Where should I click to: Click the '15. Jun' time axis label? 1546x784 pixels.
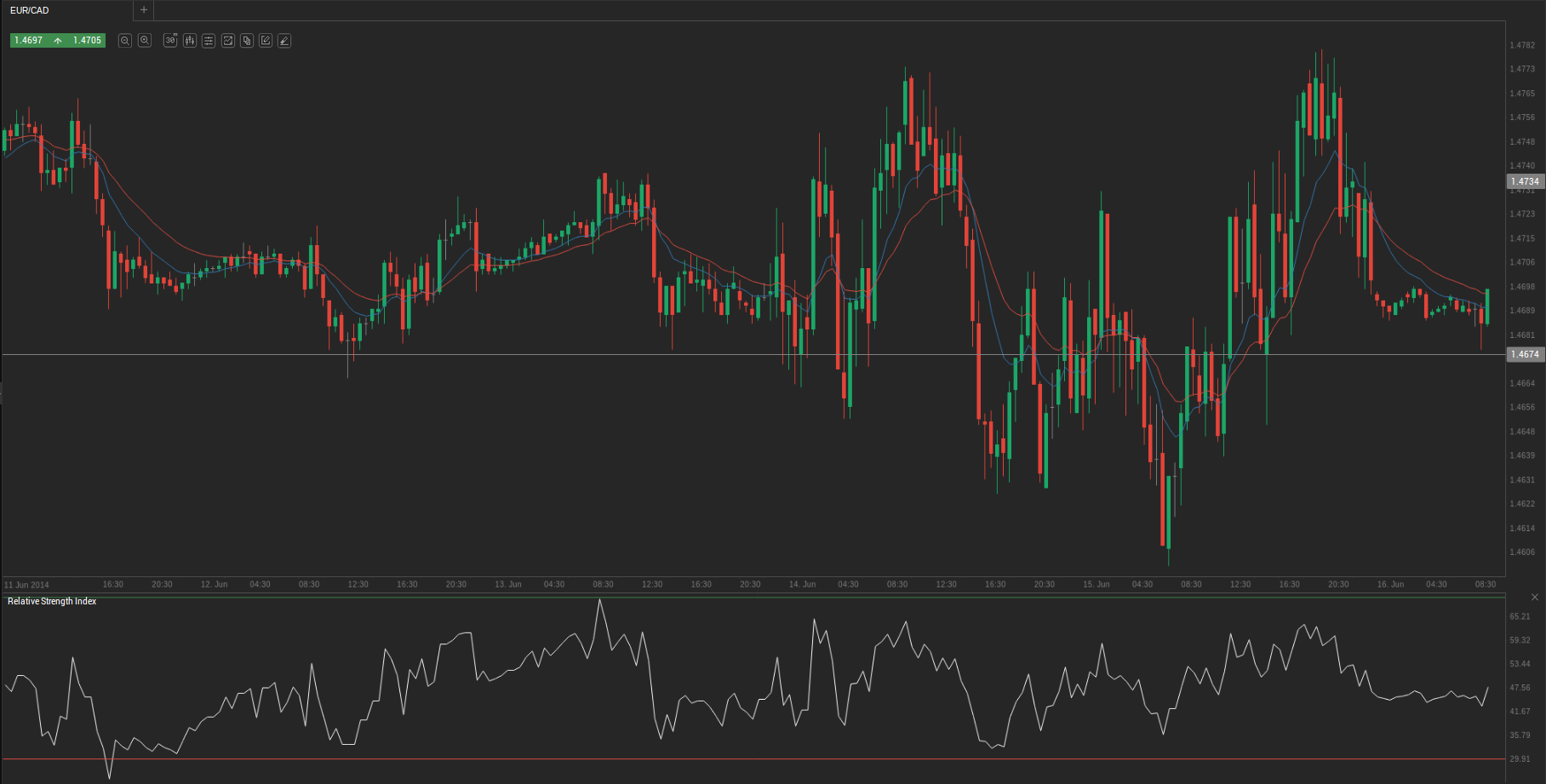click(x=1097, y=585)
